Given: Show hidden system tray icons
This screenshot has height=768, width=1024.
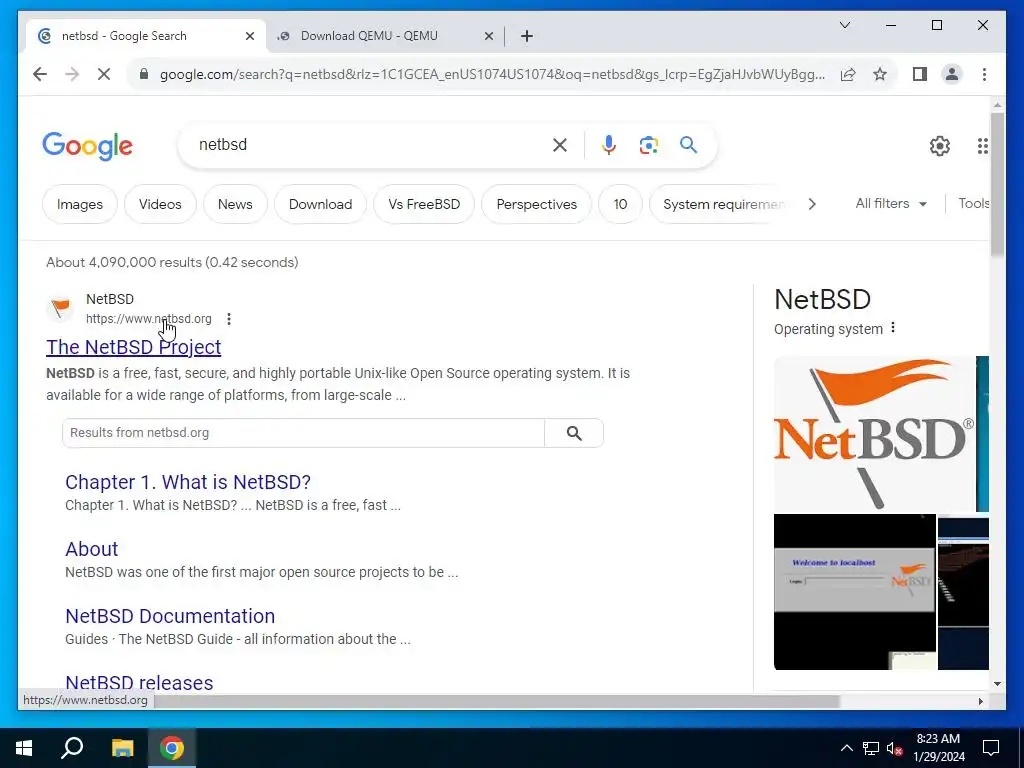Looking at the screenshot, I should pyautogui.click(x=846, y=748).
